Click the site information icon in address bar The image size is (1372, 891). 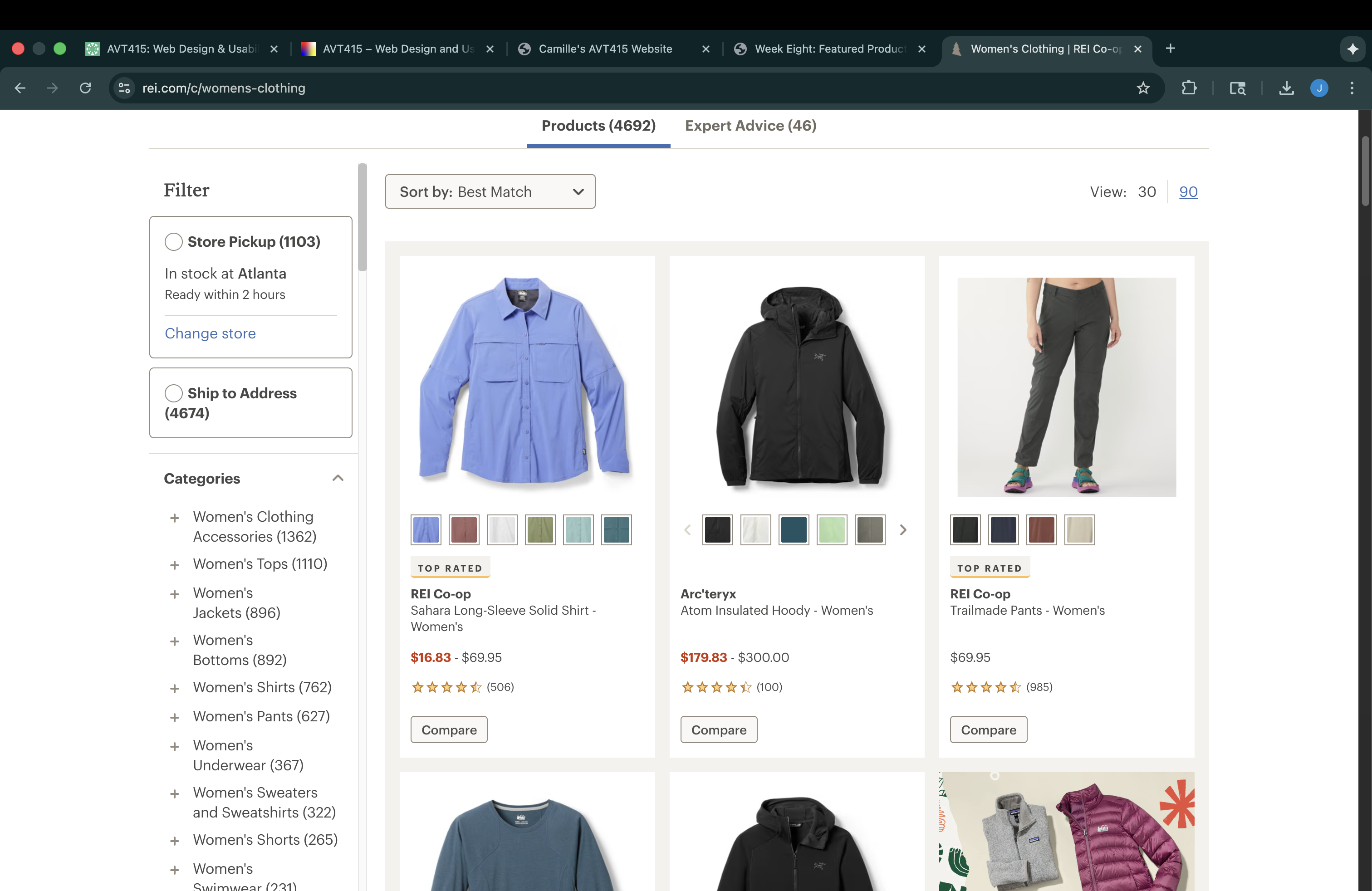pyautogui.click(x=124, y=88)
